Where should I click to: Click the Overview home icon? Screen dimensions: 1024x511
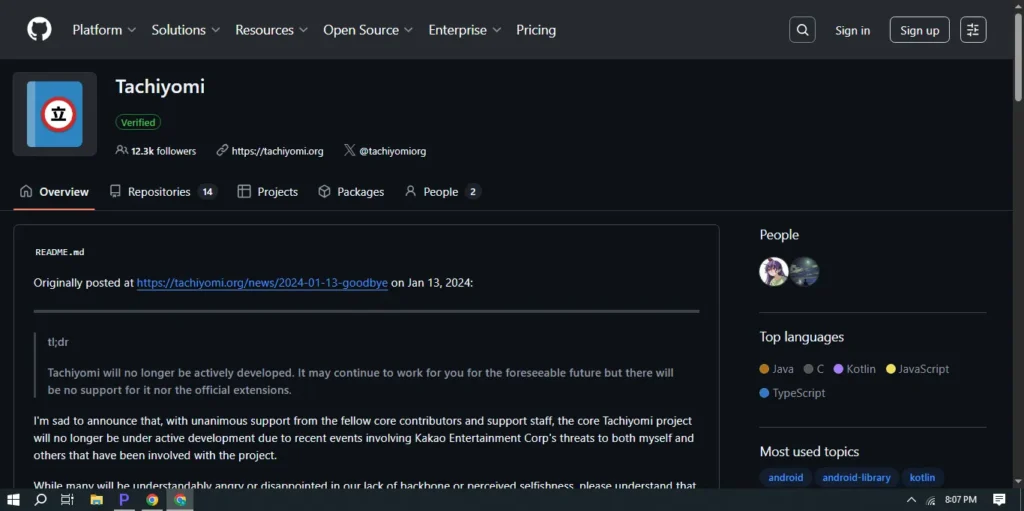click(26, 191)
